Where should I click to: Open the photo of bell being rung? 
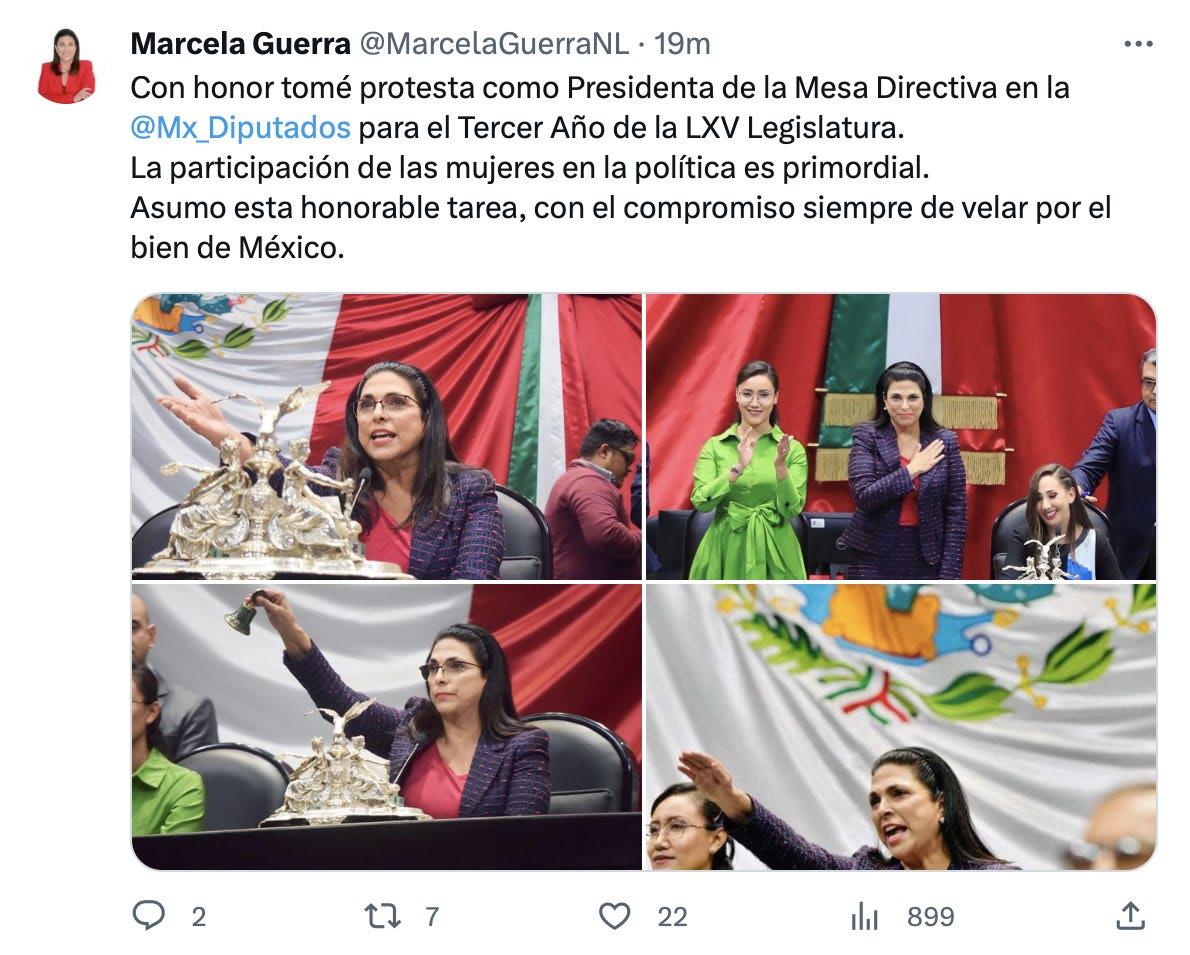386,726
